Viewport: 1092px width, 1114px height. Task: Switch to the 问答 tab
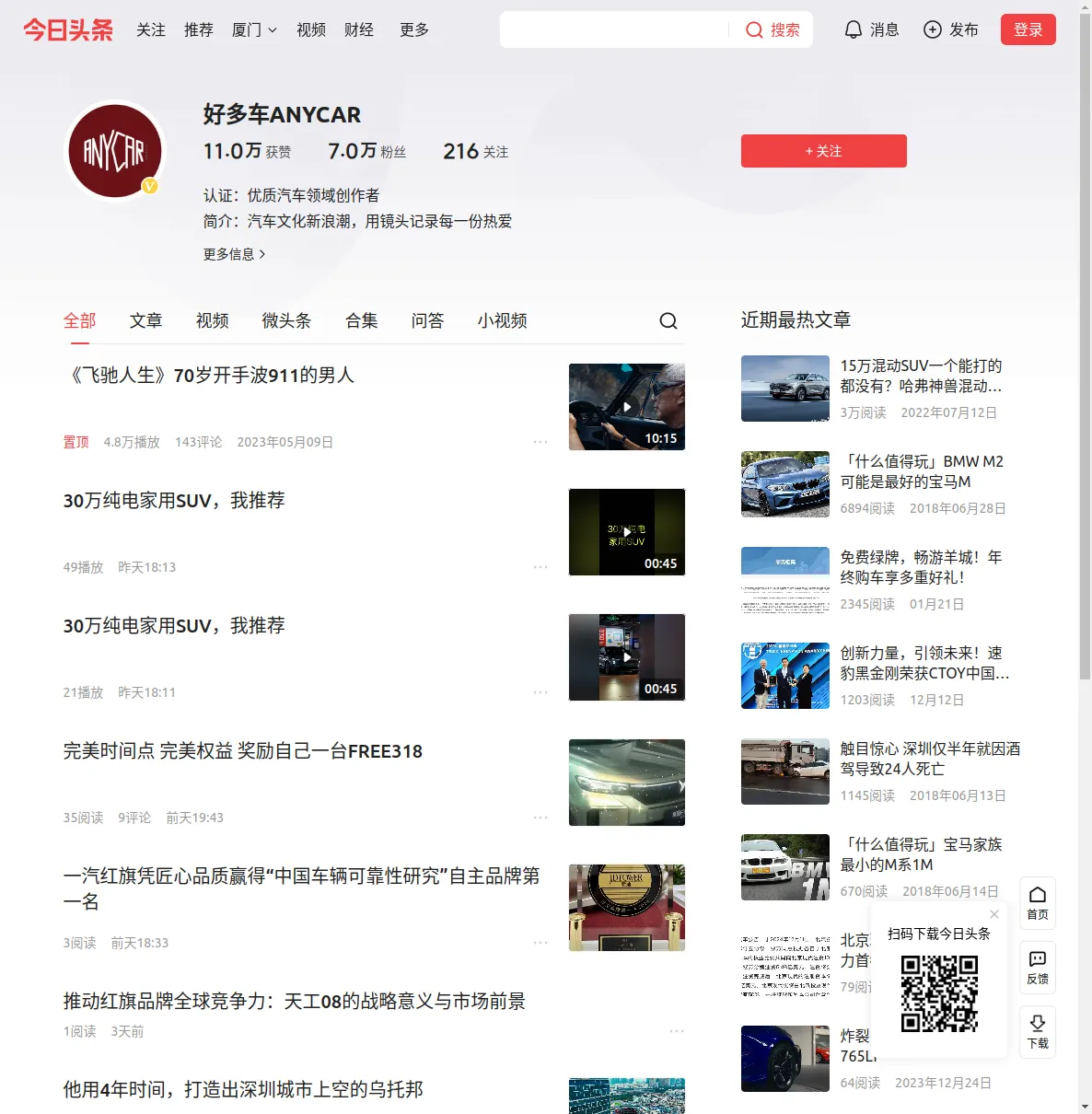click(428, 320)
